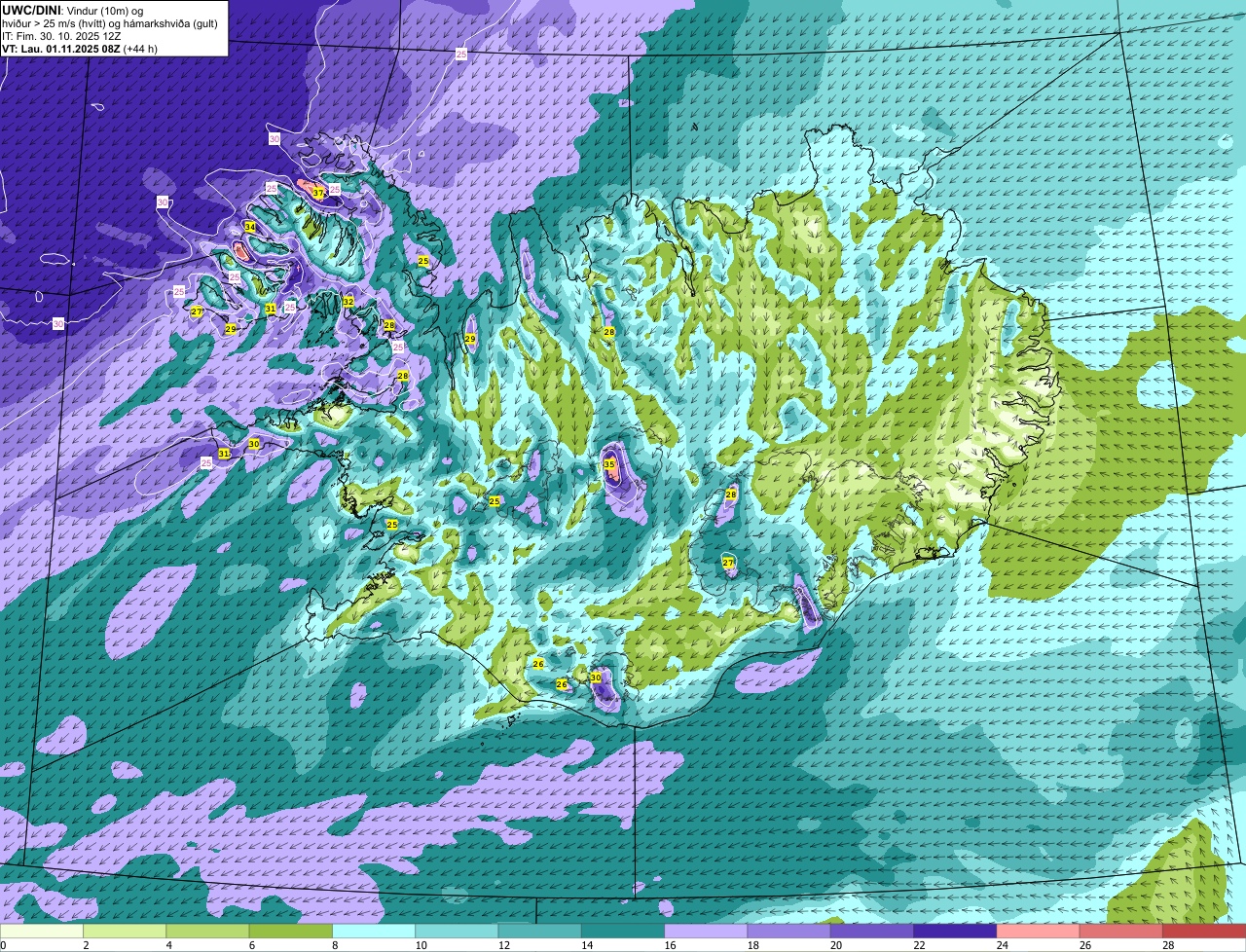This screenshot has height=952, width=1246.
Task: Select the 8–10 m/s legend color swatch
Action: pyautogui.click(x=374, y=932)
